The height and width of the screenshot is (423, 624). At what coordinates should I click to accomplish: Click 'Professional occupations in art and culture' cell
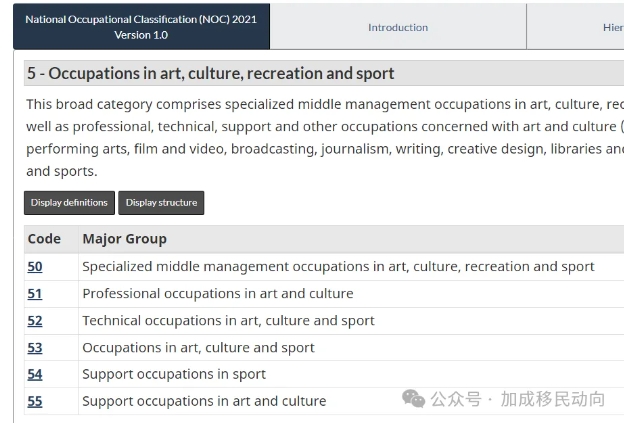(351, 294)
